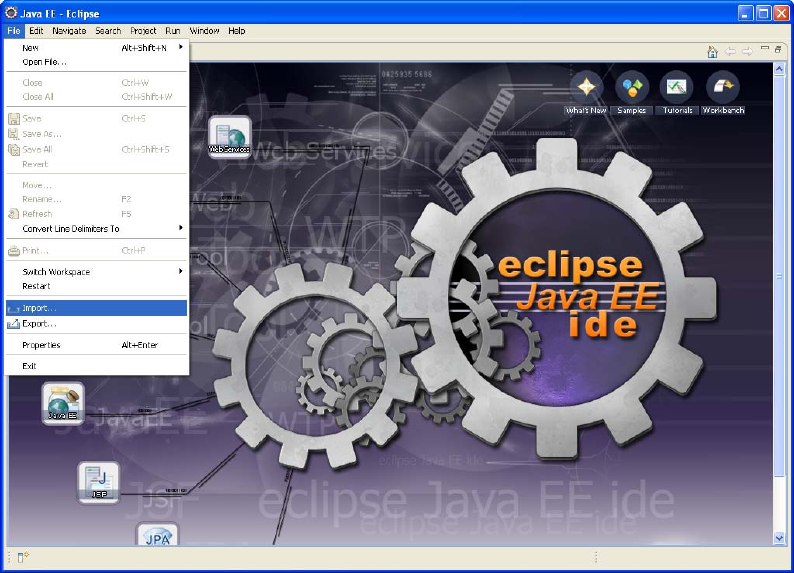Expand the New submenu
794x573 pixels.
(96, 48)
